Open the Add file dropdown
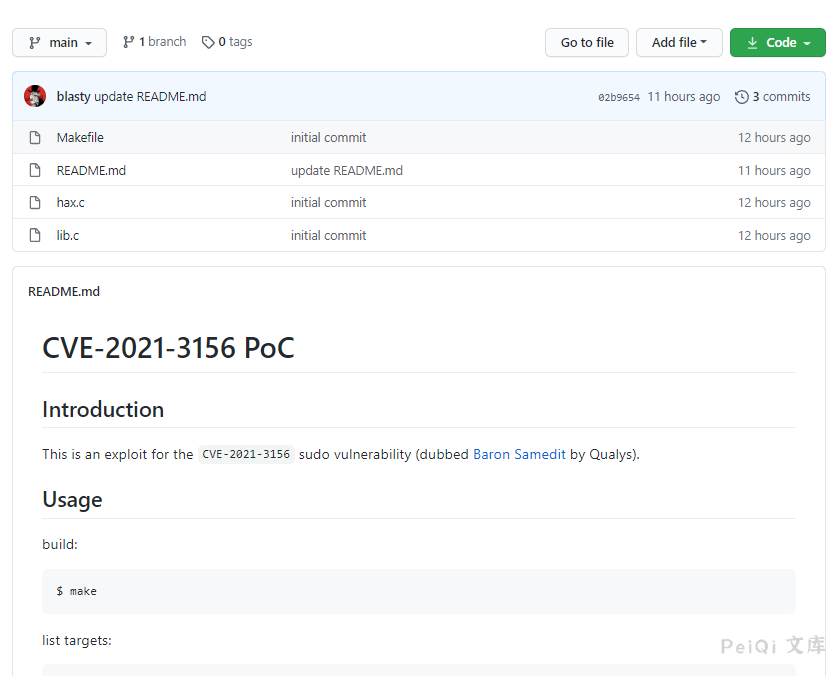Screen dimensions: 835x676 pyautogui.click(x=679, y=42)
